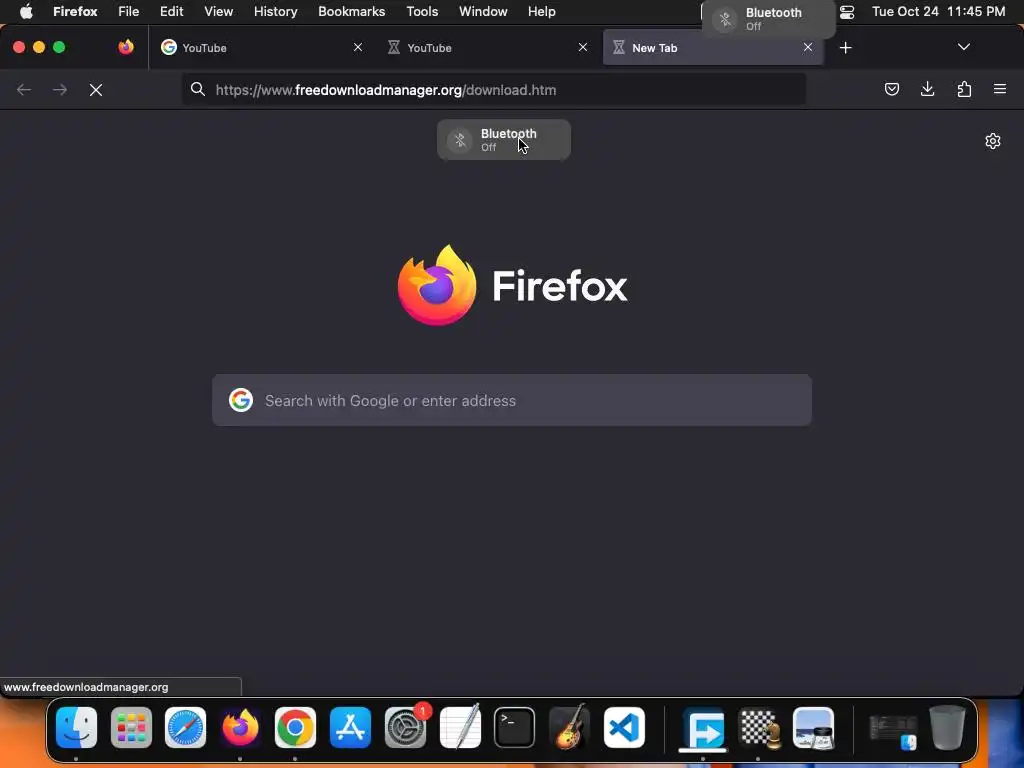The width and height of the screenshot is (1024, 768).
Task: Click the magnifier icon in address bar
Action: pos(198,89)
